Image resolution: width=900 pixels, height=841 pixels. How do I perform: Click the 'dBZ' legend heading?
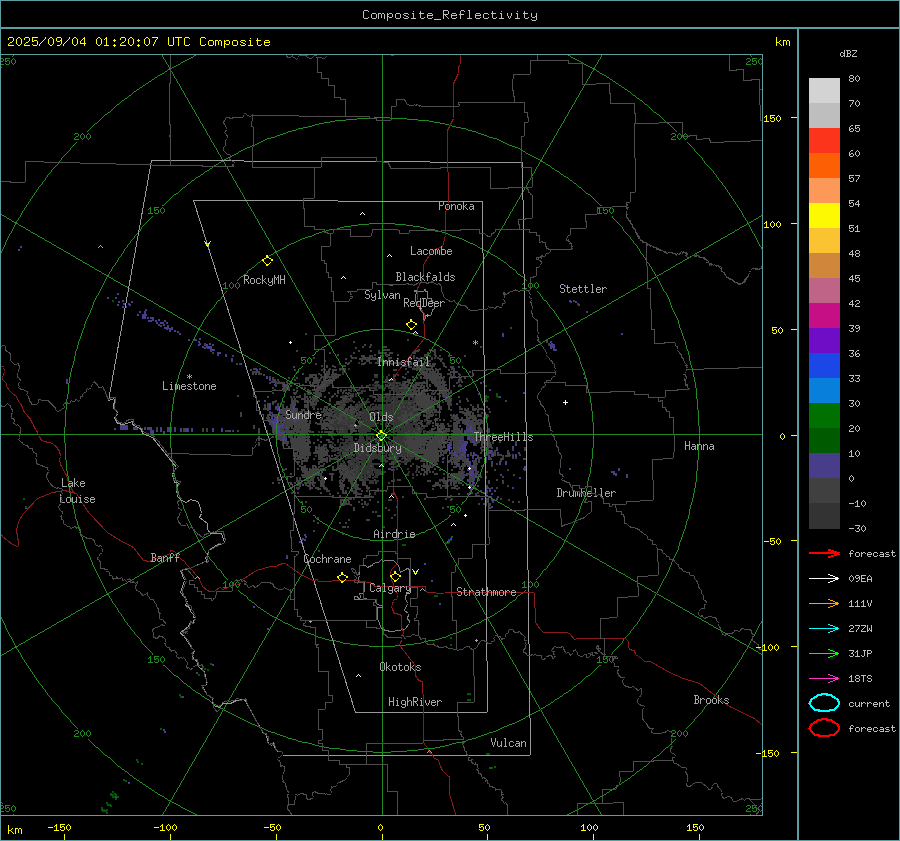coord(848,54)
